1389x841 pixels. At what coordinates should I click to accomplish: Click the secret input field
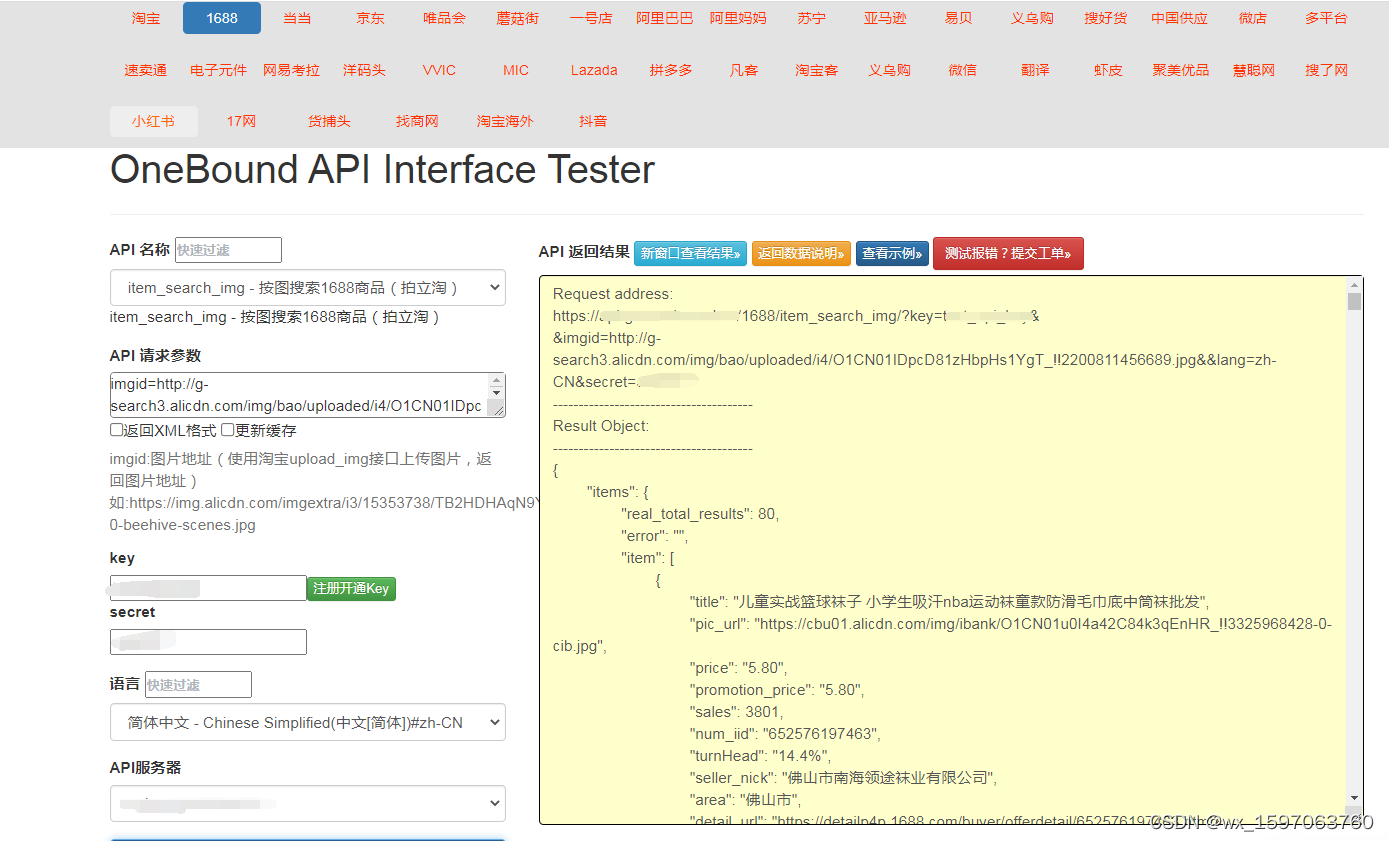click(x=208, y=642)
